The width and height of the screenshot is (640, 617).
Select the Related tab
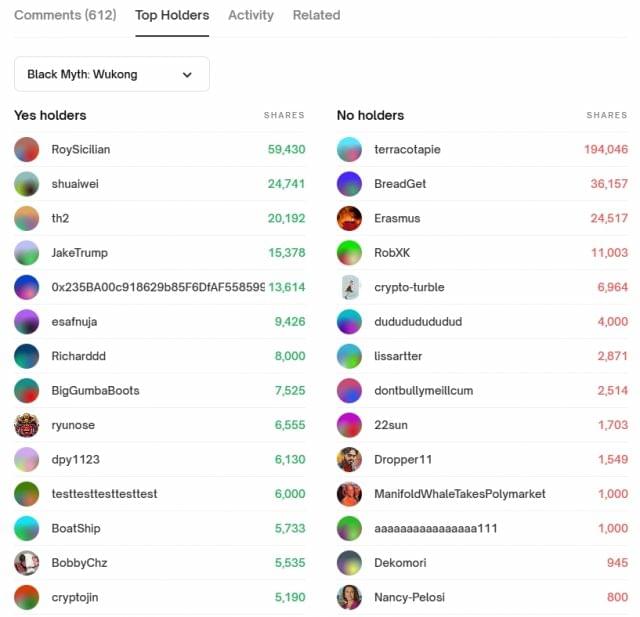coord(316,15)
